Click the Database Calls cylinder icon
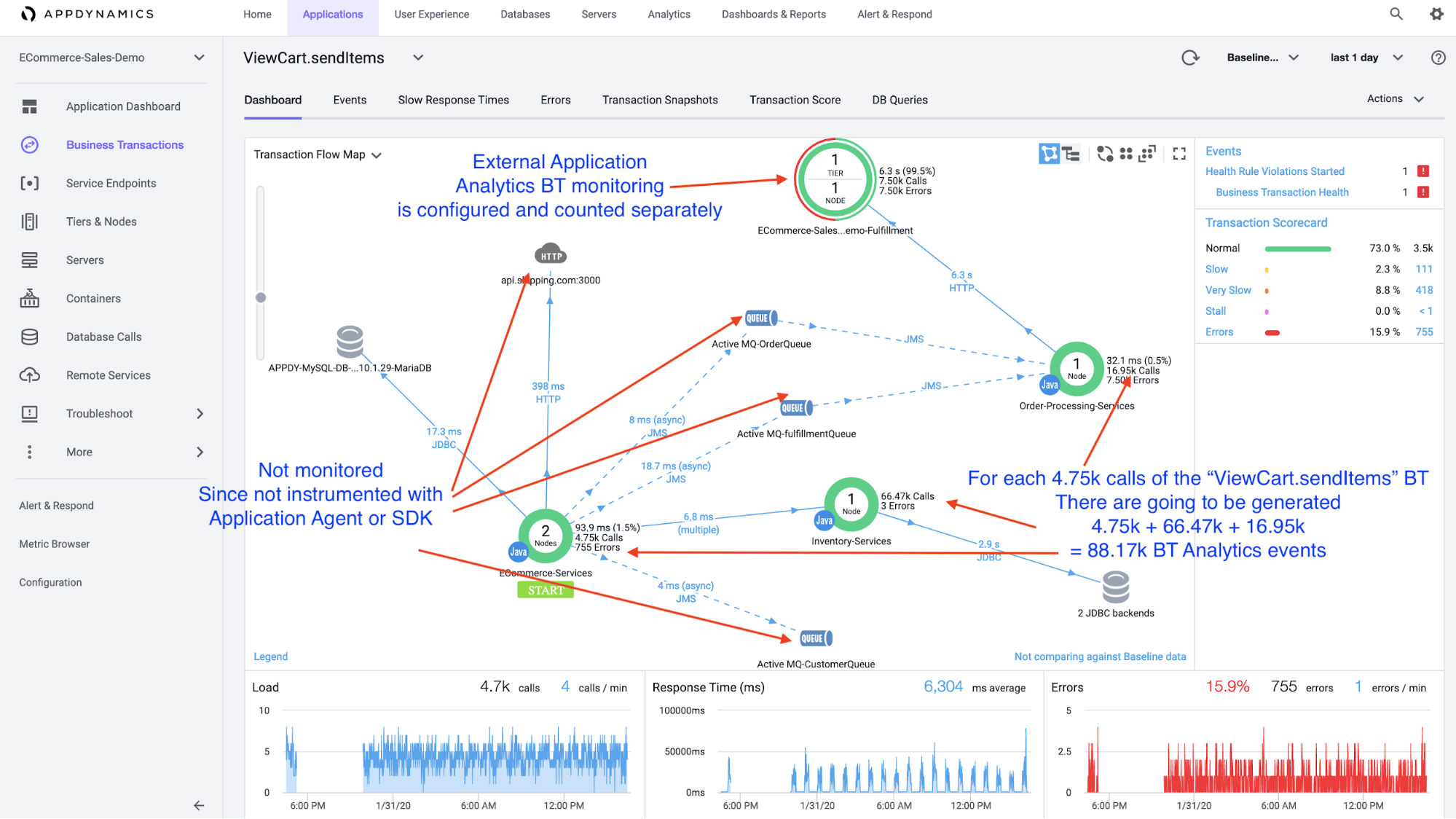The height and width of the screenshot is (819, 1456). click(29, 337)
